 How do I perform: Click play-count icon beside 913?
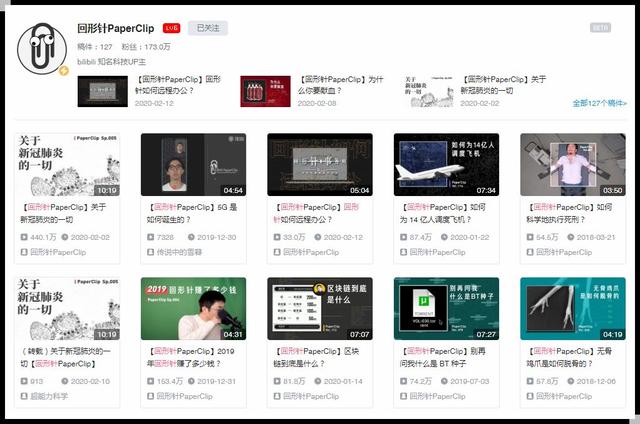click(x=24, y=381)
